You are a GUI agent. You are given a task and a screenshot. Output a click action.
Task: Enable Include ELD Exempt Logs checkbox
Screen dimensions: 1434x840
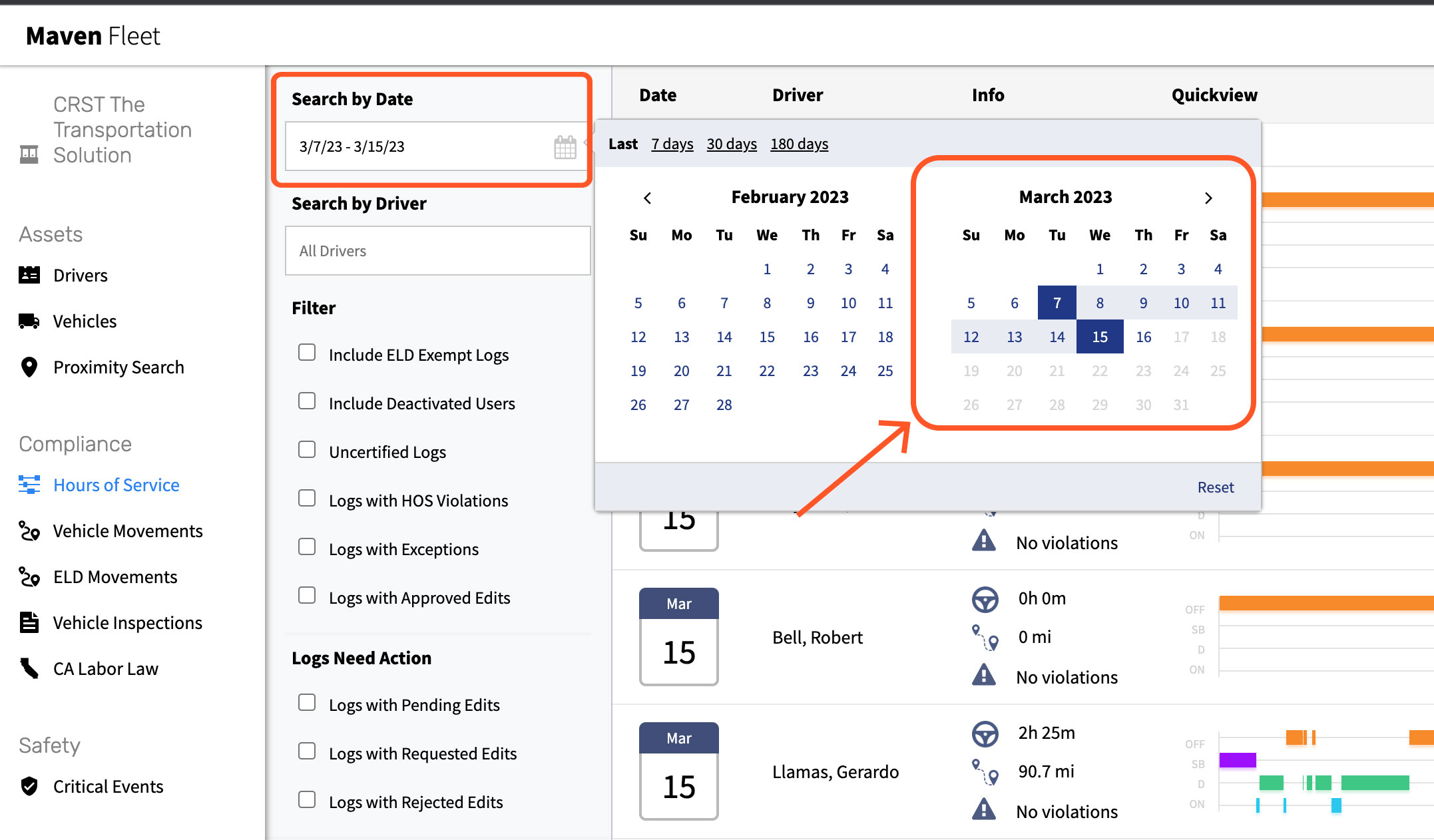307,353
